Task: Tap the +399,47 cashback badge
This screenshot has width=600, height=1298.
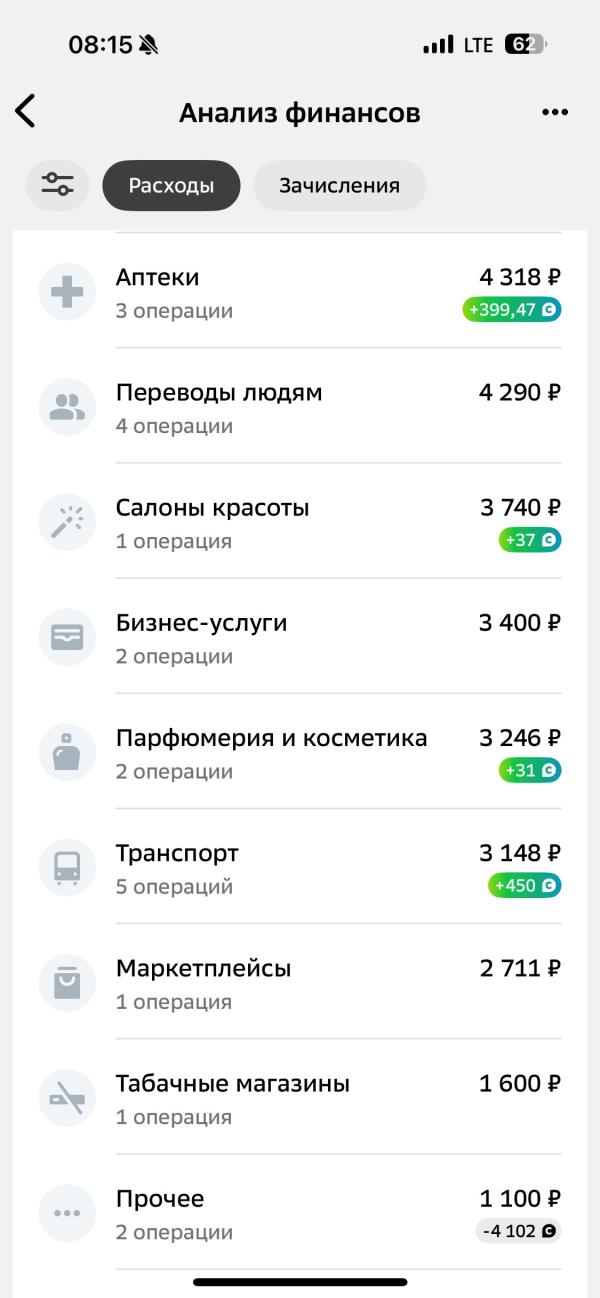Action: [512, 310]
